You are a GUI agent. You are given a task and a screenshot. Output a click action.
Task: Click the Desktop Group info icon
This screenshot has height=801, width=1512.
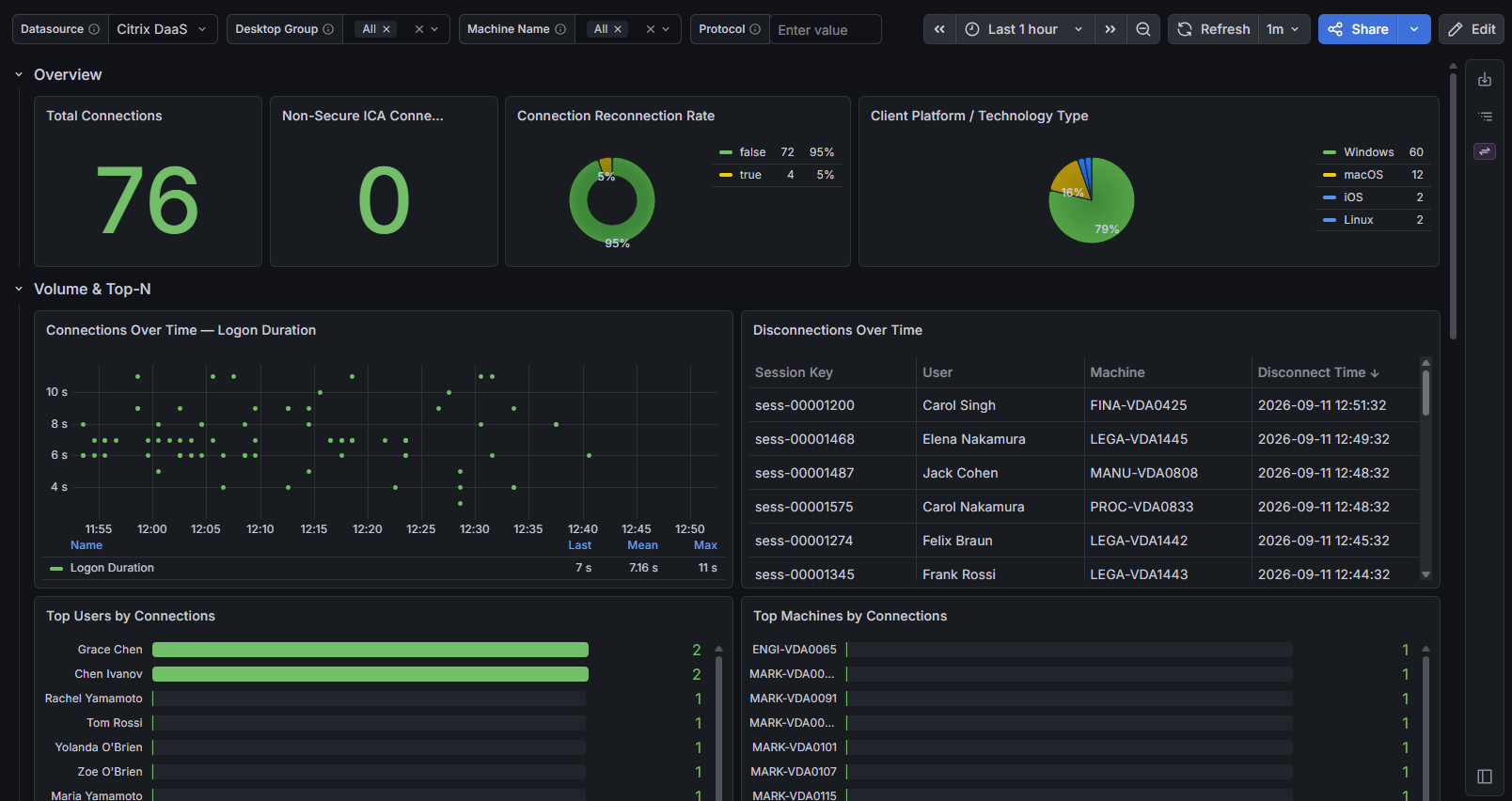tap(328, 29)
